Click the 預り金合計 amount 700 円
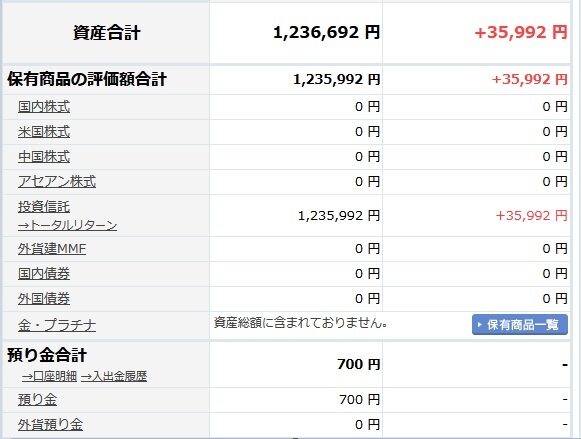The width and height of the screenshot is (581, 439). (359, 364)
